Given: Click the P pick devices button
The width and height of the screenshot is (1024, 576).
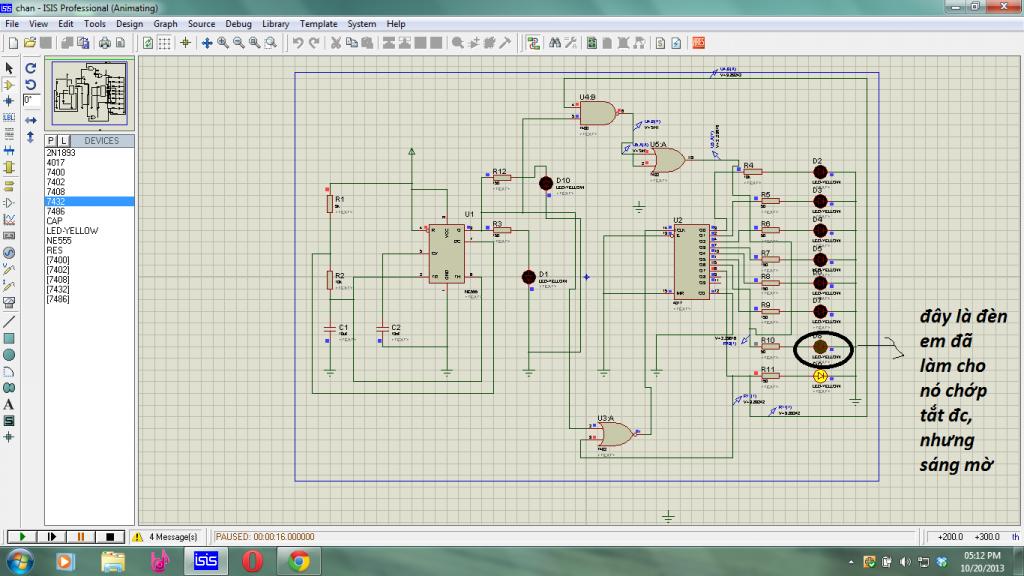Looking at the screenshot, I should pyautogui.click(x=51, y=141).
